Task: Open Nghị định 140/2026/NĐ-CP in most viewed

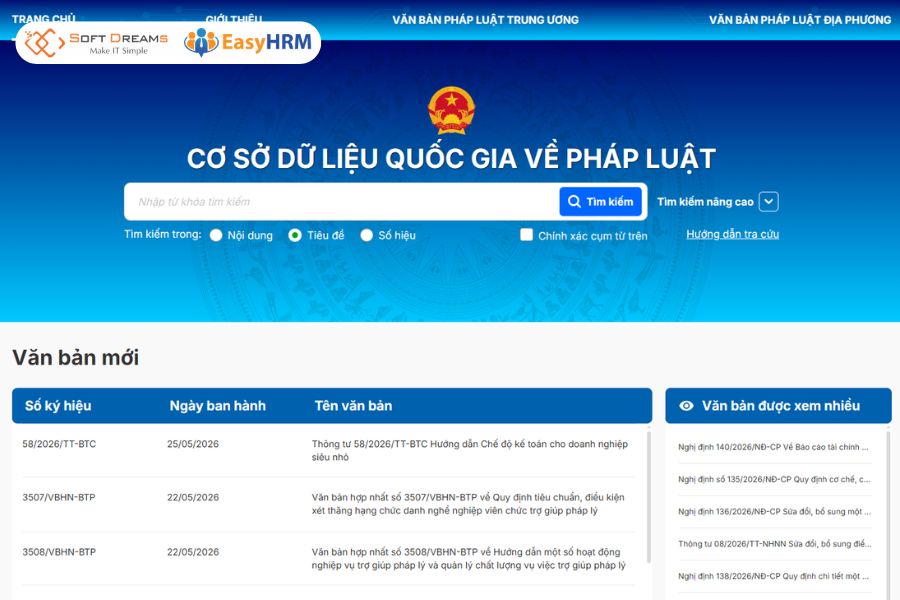Action: click(773, 447)
